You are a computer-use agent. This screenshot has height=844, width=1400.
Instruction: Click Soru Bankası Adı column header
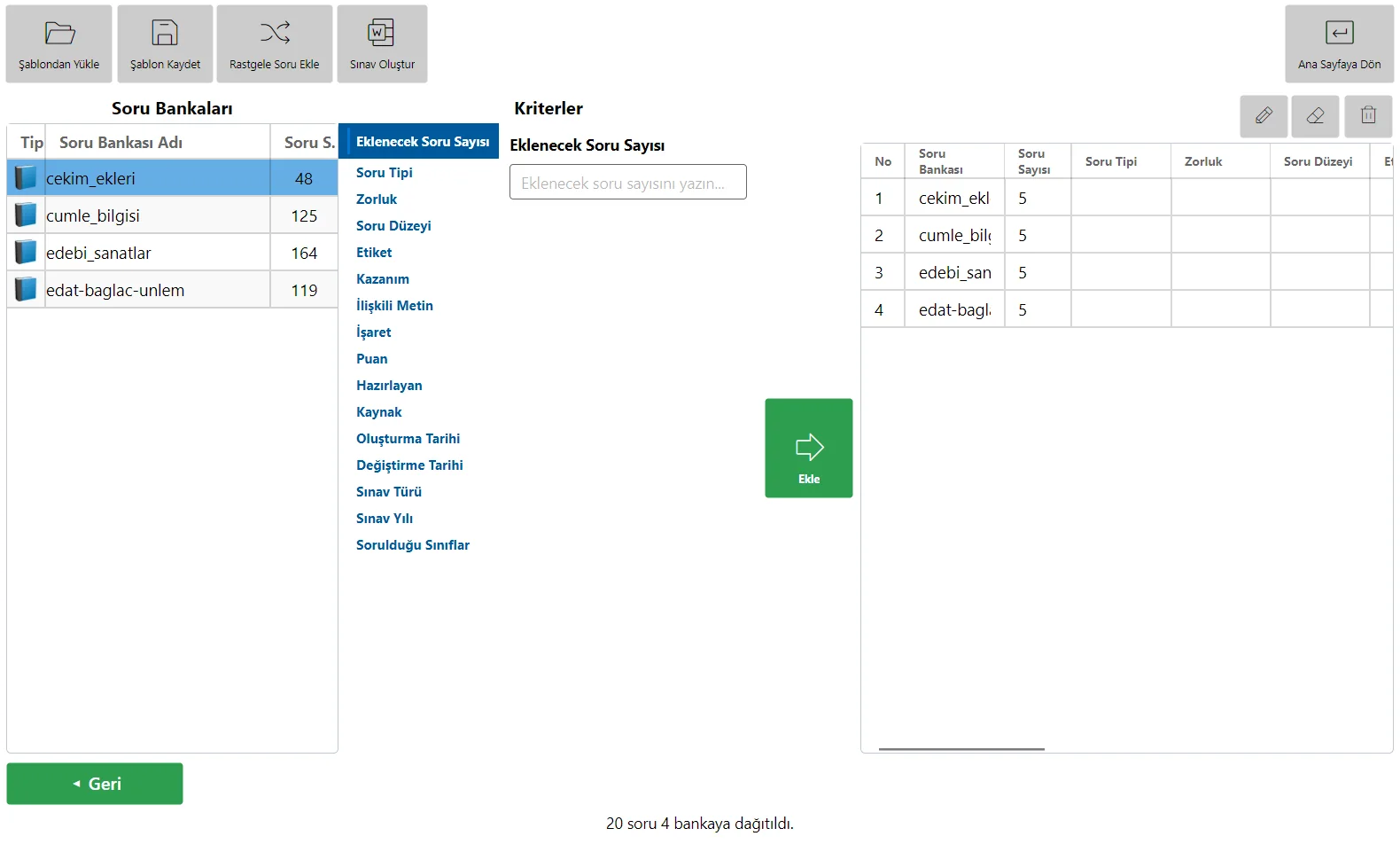pos(158,142)
